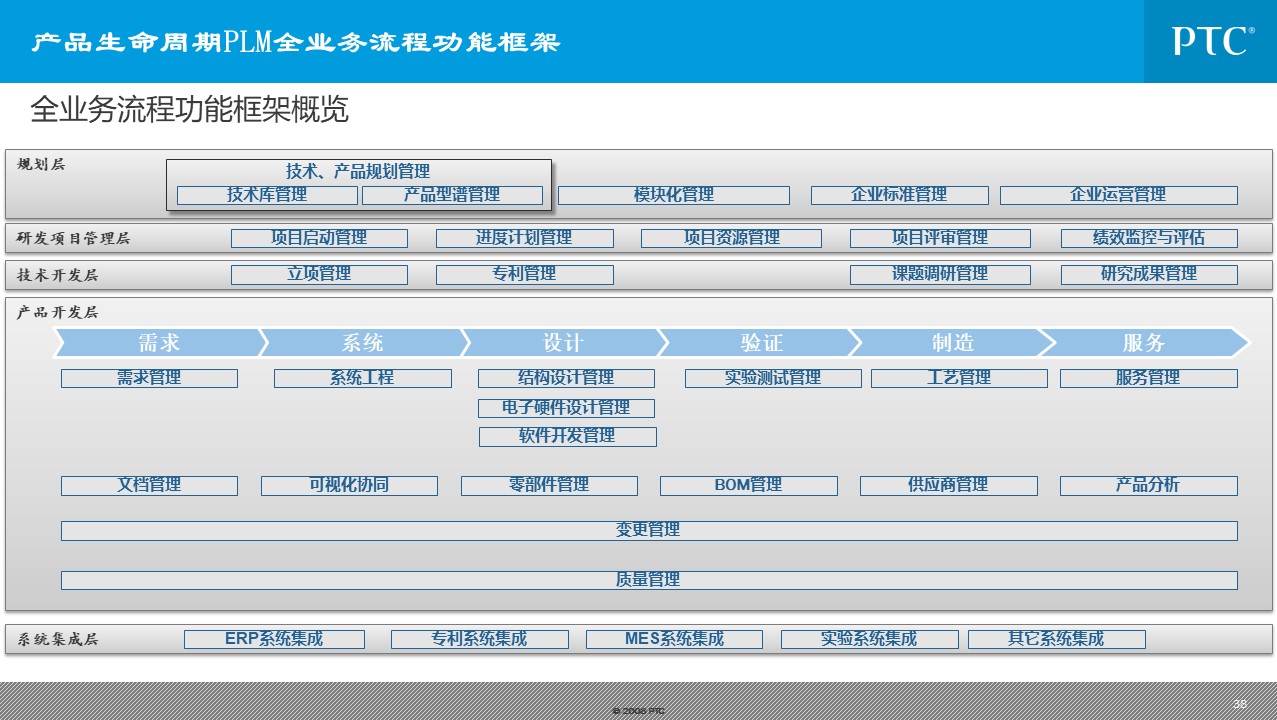
Task: Select the 服务 phase arrow
Action: (1143, 343)
